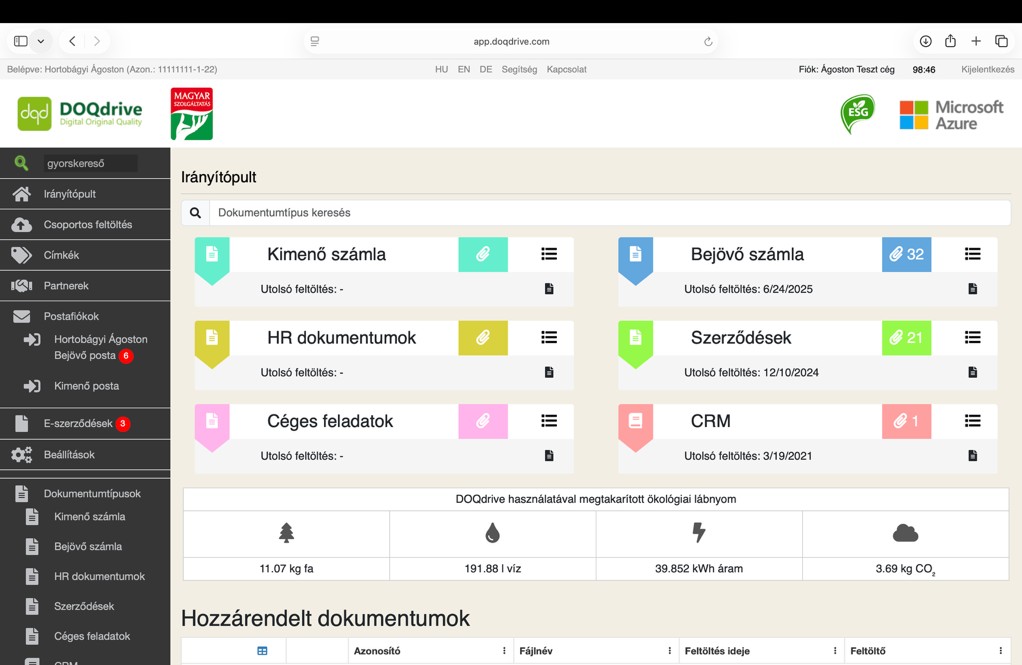The width and height of the screenshot is (1022, 665).
Task: Expand the Feltöltés ideje column menu
Action: pyautogui.click(x=835, y=651)
